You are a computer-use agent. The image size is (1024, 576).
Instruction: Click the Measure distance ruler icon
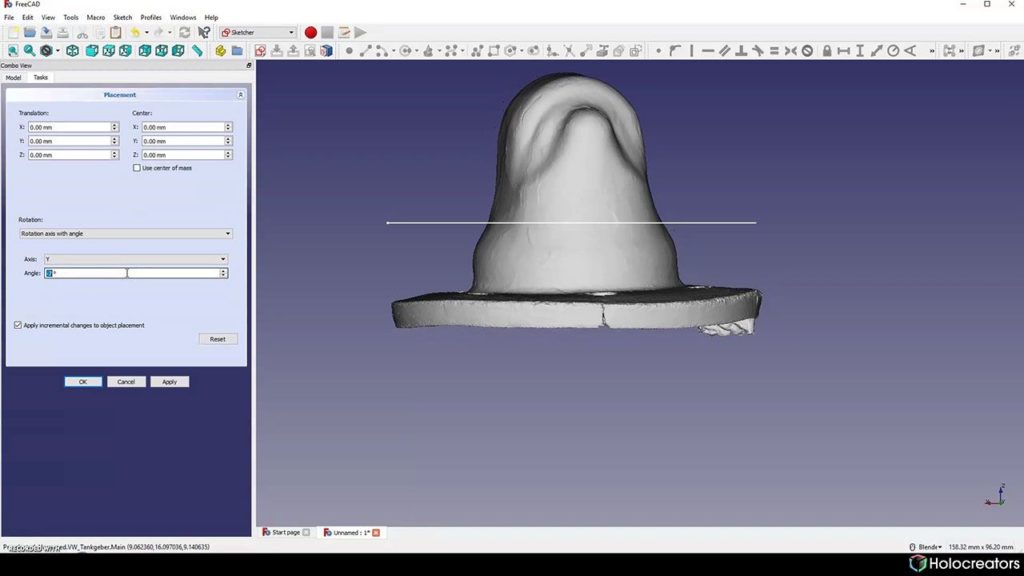tap(197, 51)
